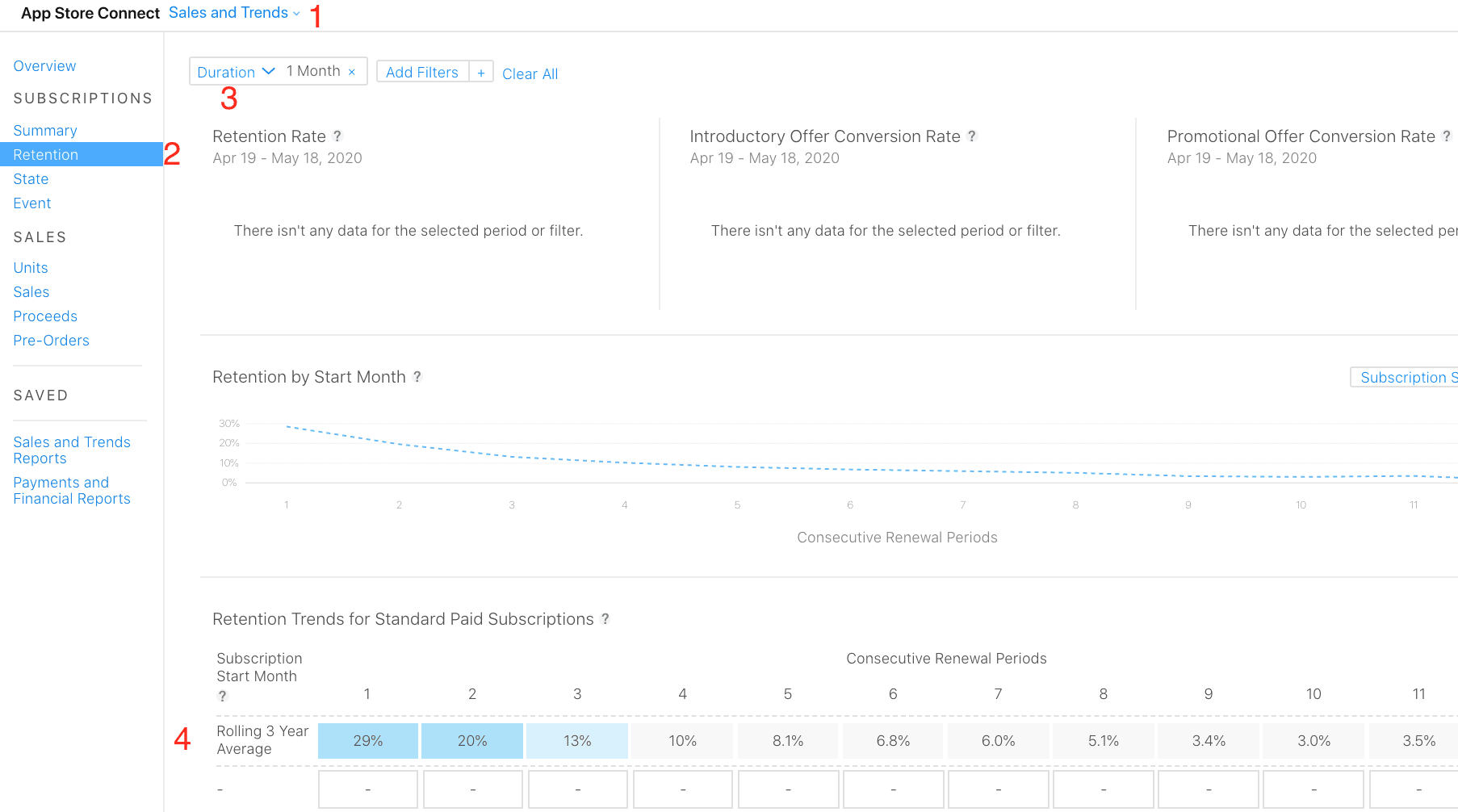Open help for Promotional Offer Conversion Rate
1458x812 pixels.
[1447, 136]
